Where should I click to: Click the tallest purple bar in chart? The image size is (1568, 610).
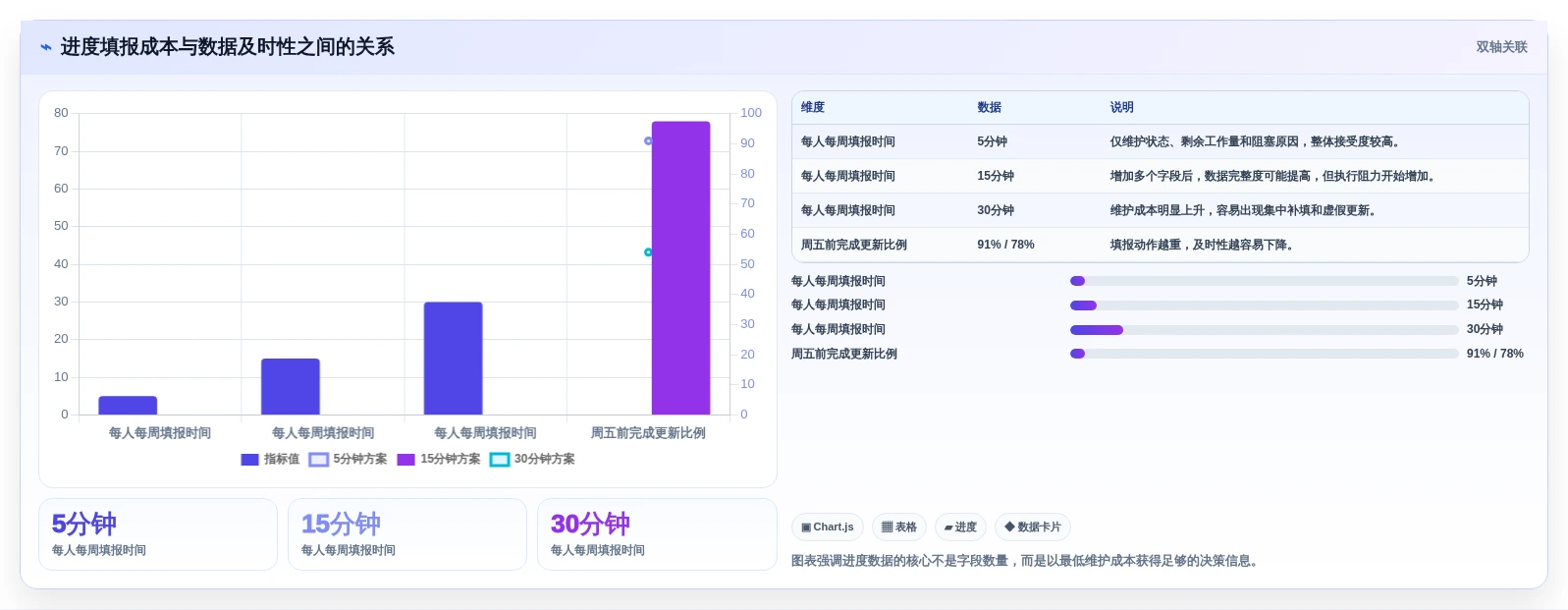click(680, 268)
